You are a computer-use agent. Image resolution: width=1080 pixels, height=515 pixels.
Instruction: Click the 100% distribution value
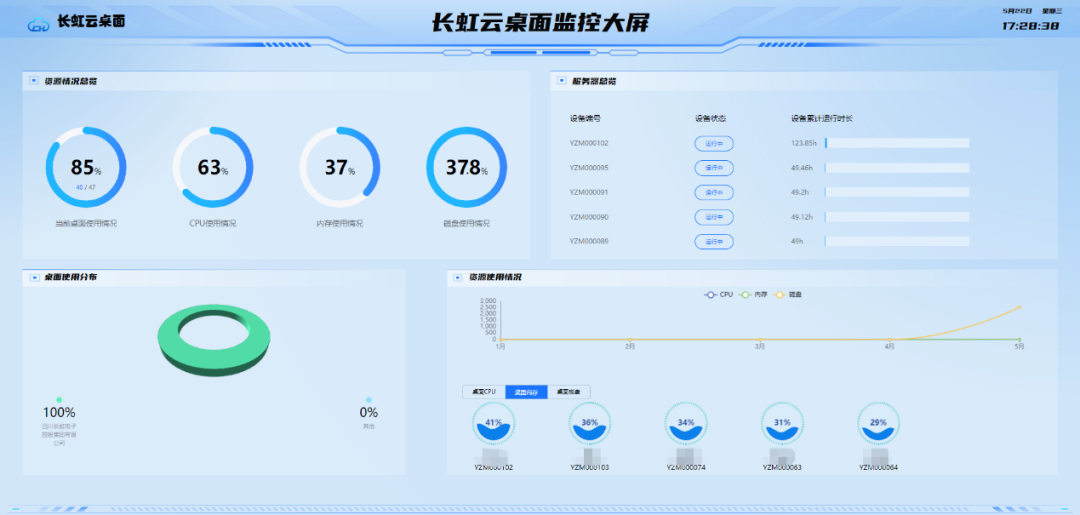(x=59, y=413)
